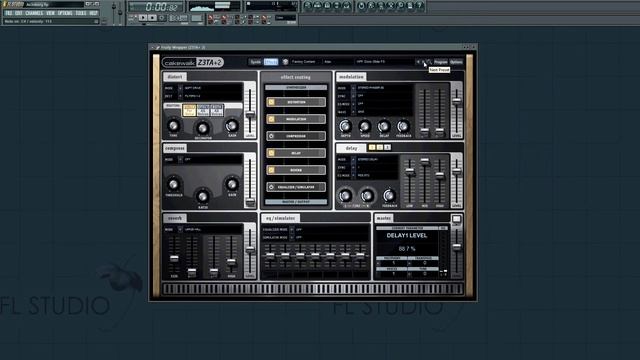The image size is (640, 360).
Task: Select delay unit tab 2
Action: (380, 147)
